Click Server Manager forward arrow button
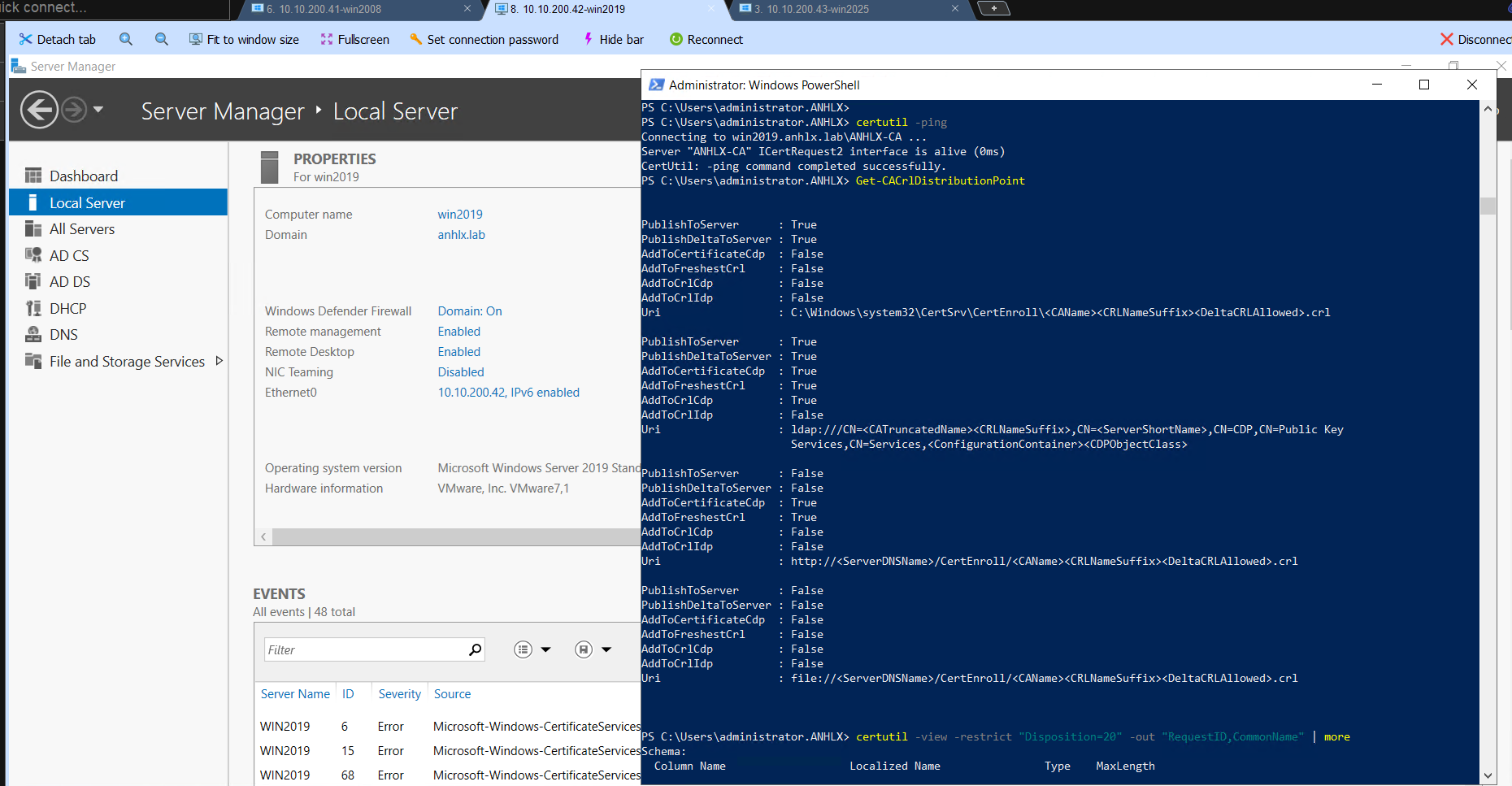The width and height of the screenshot is (1512, 786). point(74,110)
